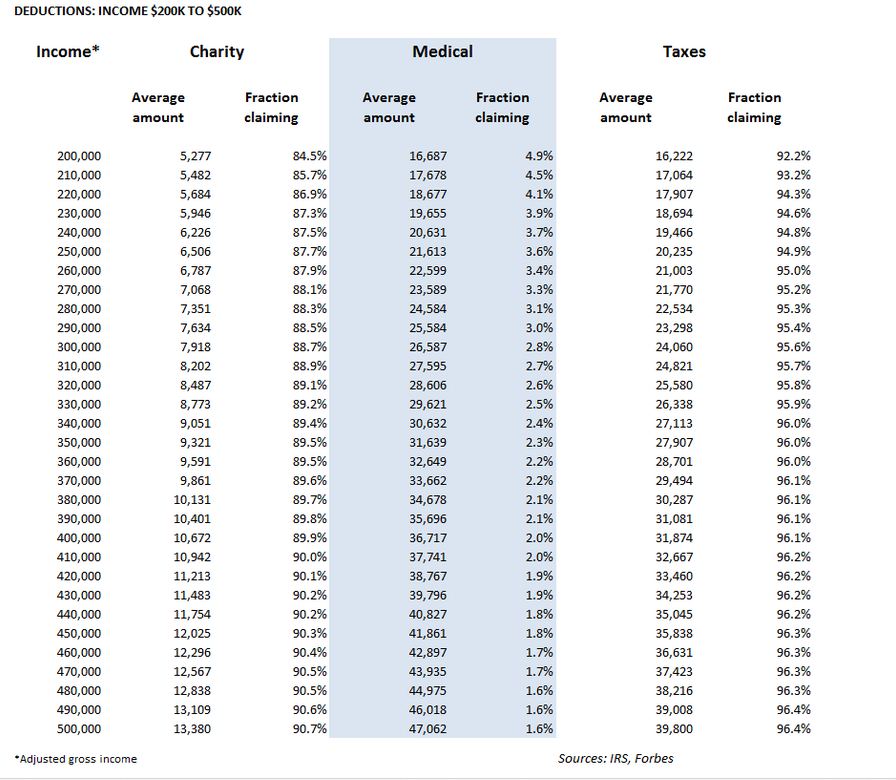Image resolution: width=896 pixels, height=780 pixels.
Task: Click 'Average amount' subheader under Charity
Action: [158, 107]
